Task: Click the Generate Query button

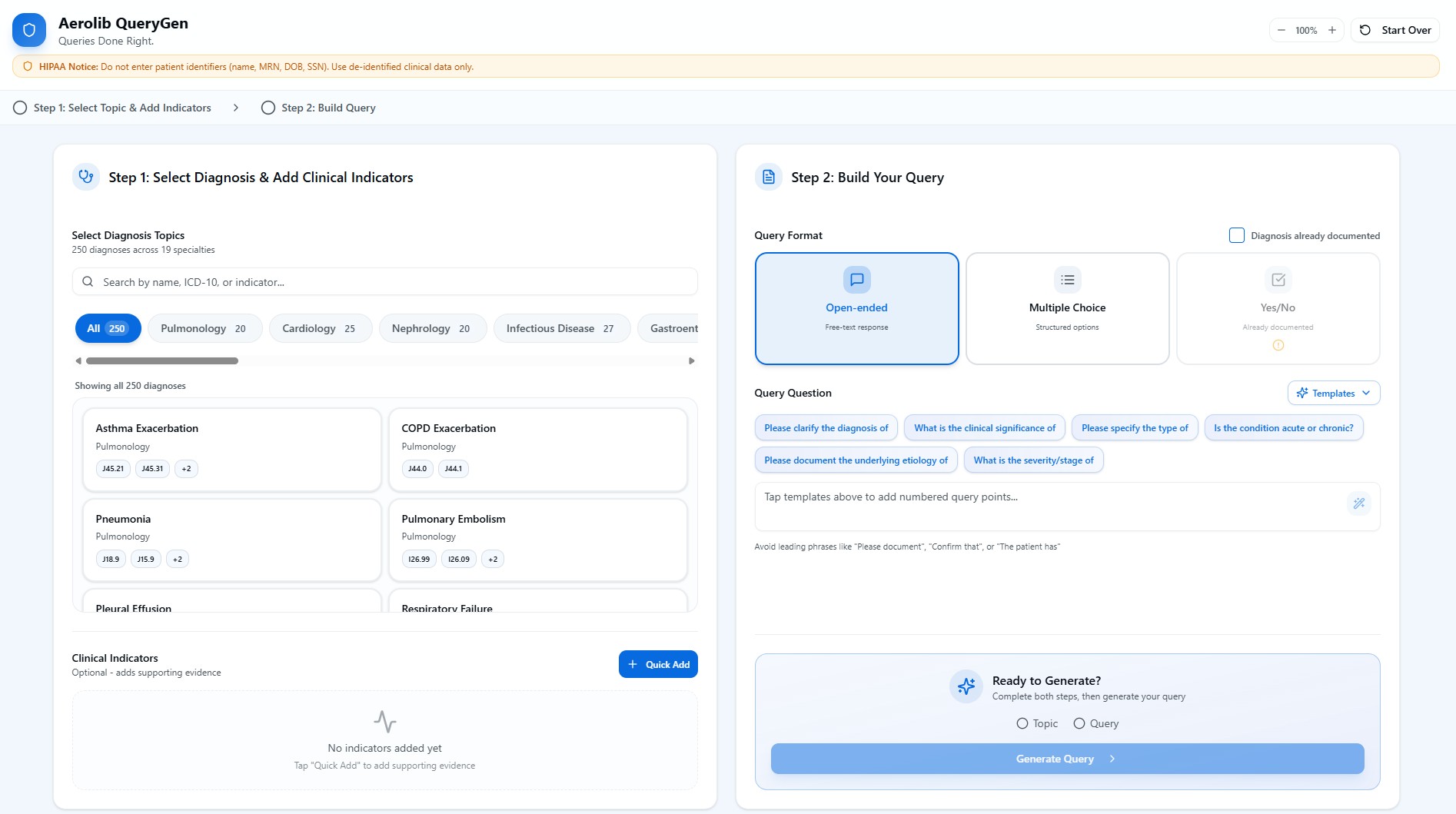Action: (1066, 759)
